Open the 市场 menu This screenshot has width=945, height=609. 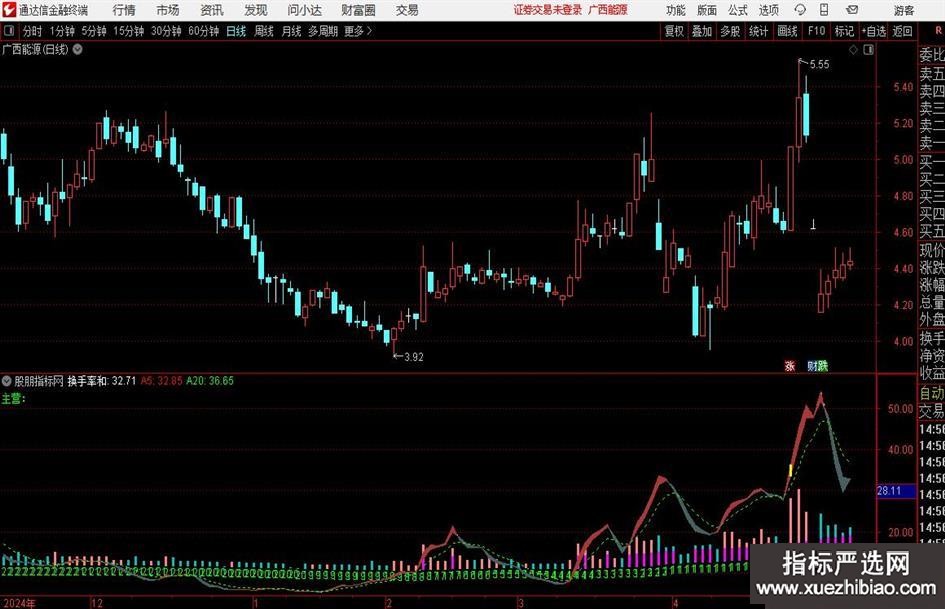coord(168,10)
